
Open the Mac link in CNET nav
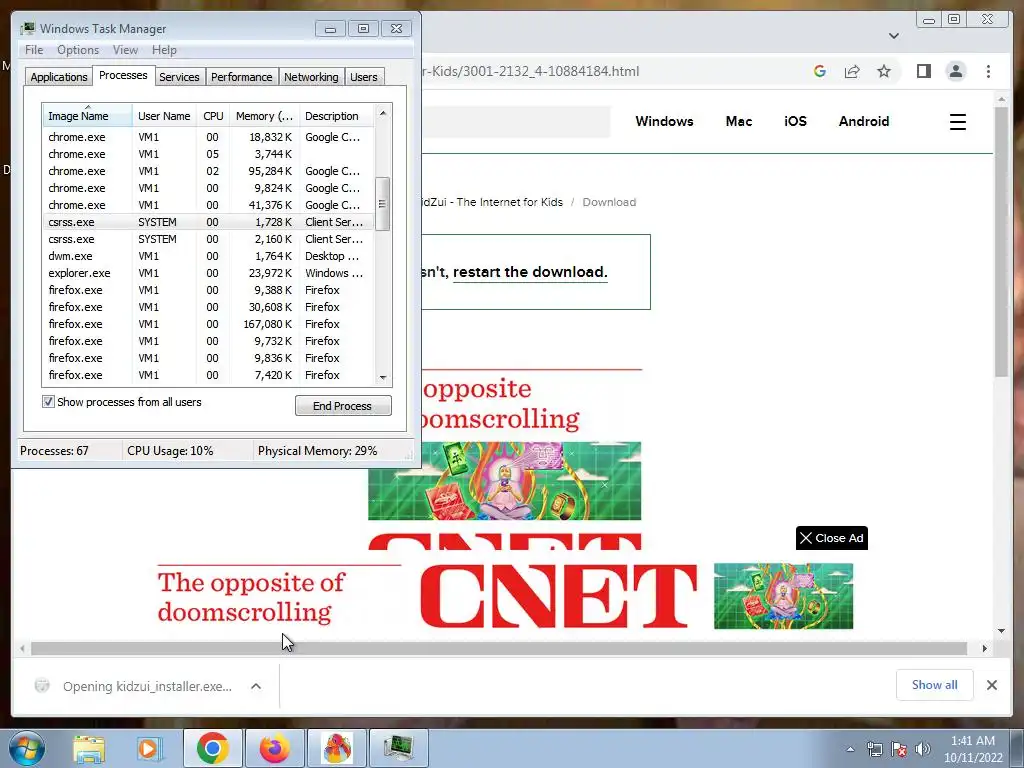click(x=739, y=121)
